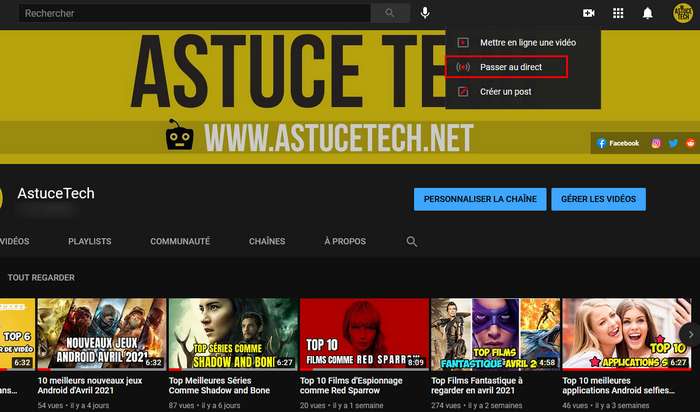
Task: Click title Top 10 meilleures applications Android
Action: point(618,386)
